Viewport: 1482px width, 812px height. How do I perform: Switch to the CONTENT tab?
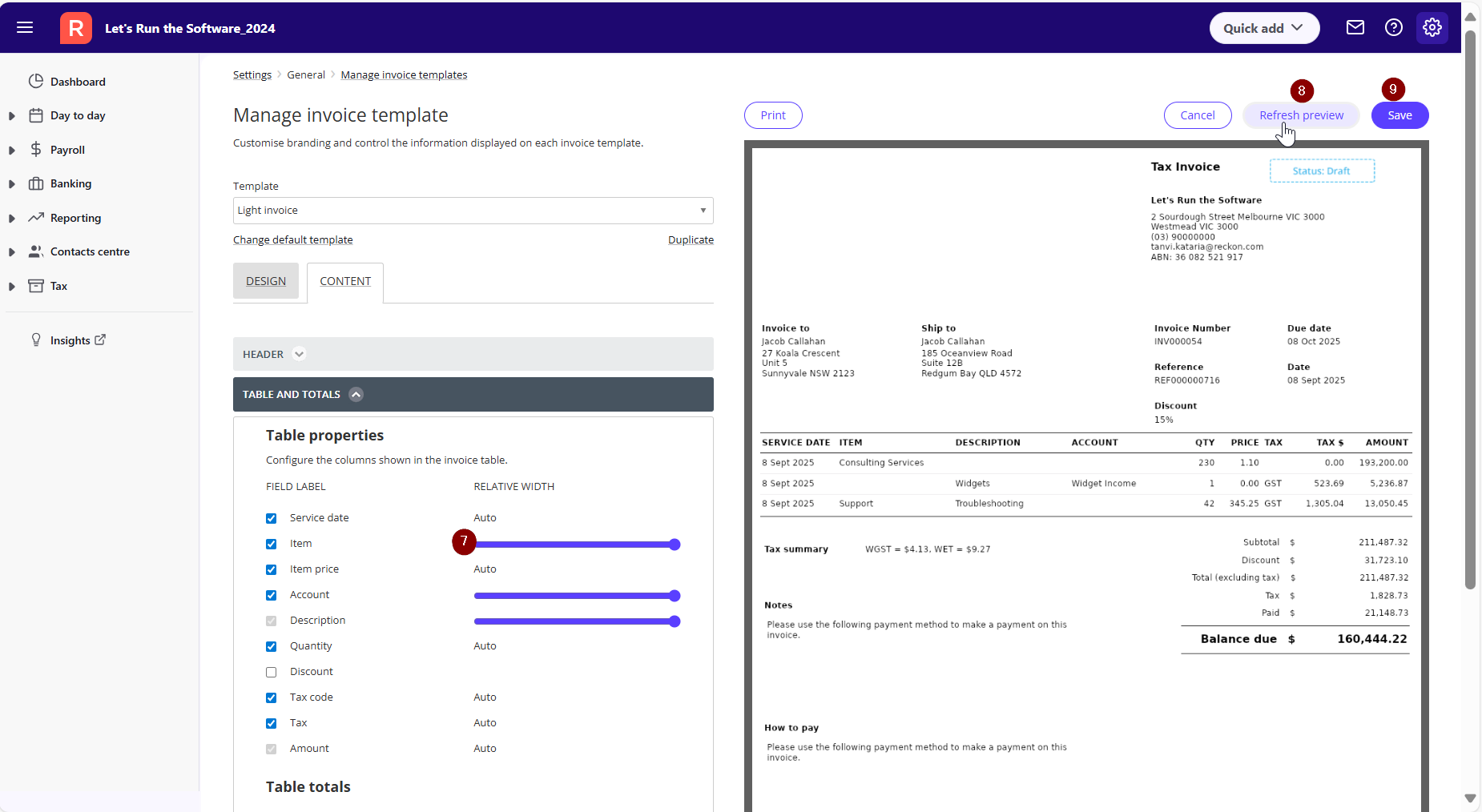345,281
